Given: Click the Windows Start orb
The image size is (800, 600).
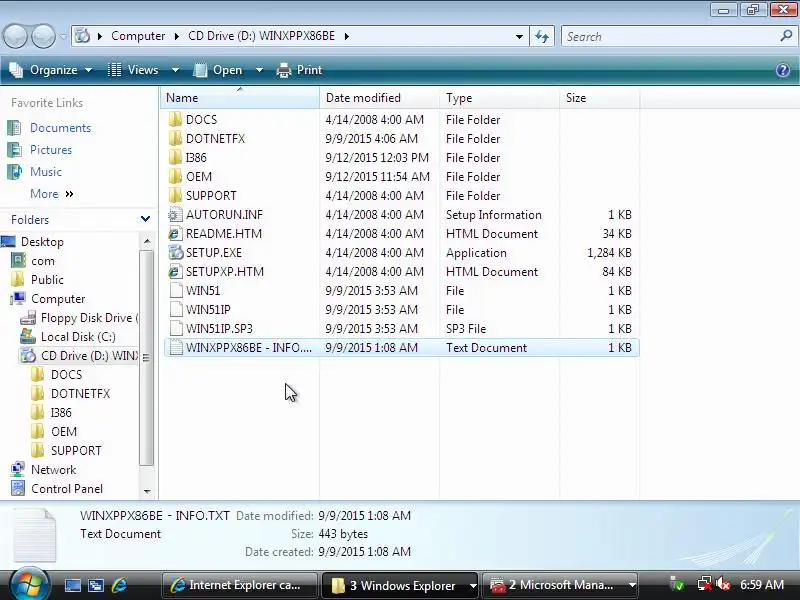Looking at the screenshot, I should click(29, 584).
